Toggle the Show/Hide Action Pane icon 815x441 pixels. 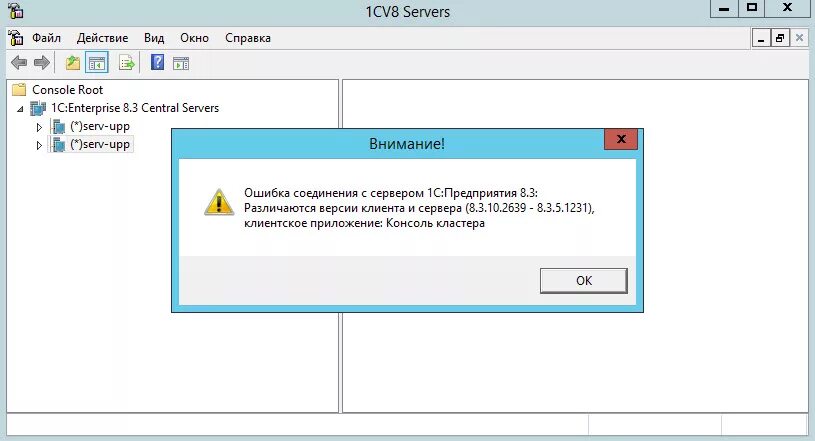(x=181, y=63)
